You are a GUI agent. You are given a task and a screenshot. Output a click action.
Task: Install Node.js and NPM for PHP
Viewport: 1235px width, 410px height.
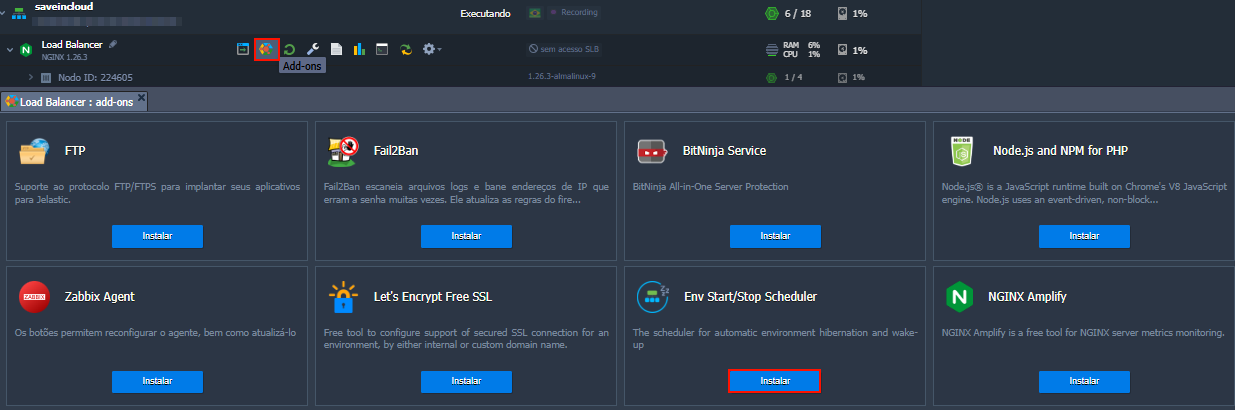click(x=1084, y=236)
